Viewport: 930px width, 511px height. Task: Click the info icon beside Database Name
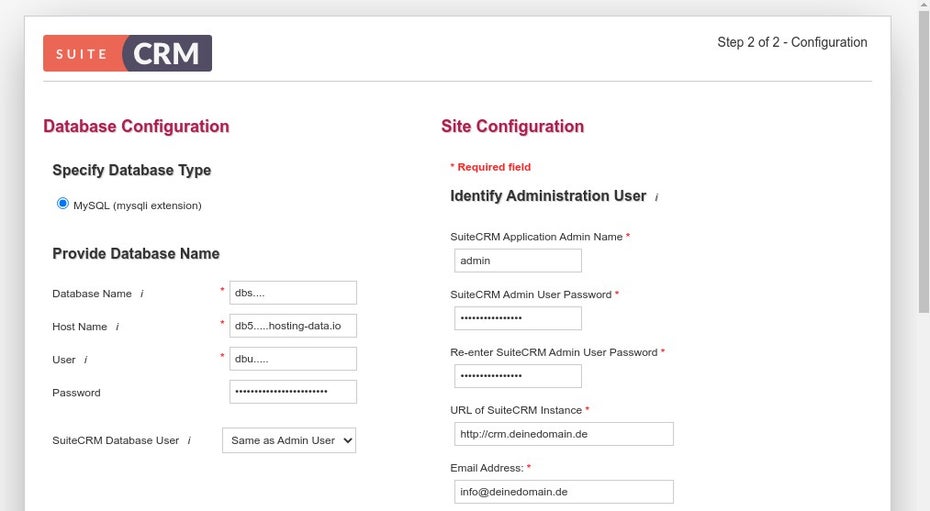pos(142,294)
